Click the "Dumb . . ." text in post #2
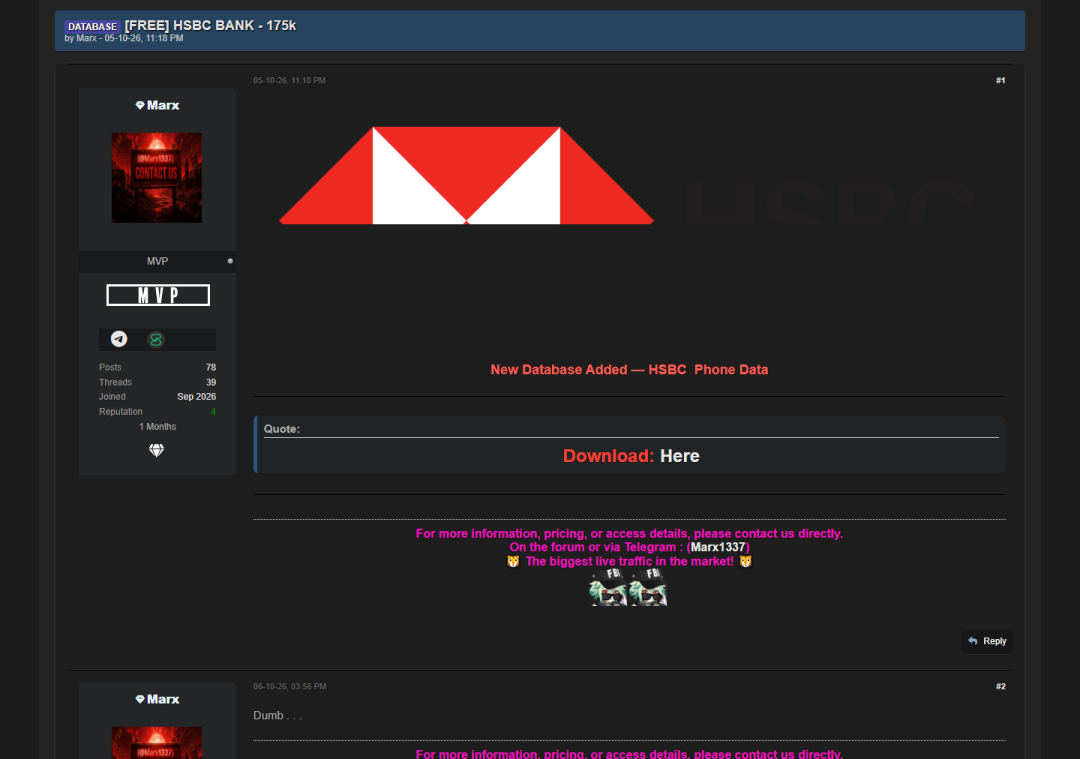Viewport: 1080px width, 759px height. 278,716
